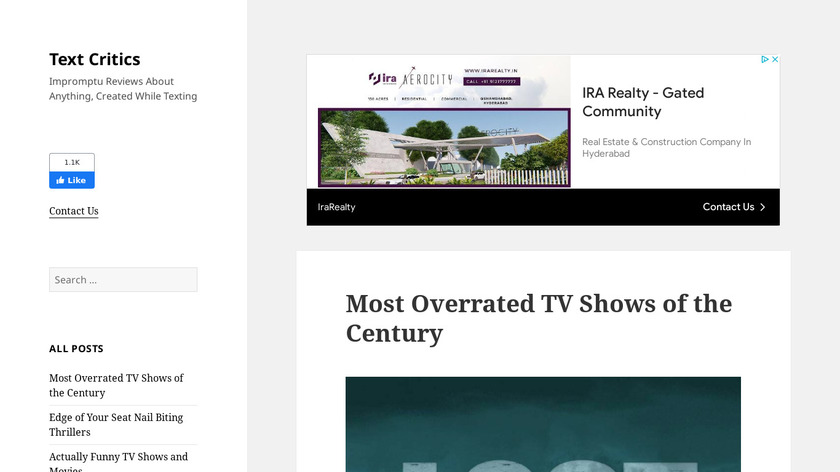The height and width of the screenshot is (472, 840).
Task: Open the Contact Us sidebar link
Action: (74, 211)
